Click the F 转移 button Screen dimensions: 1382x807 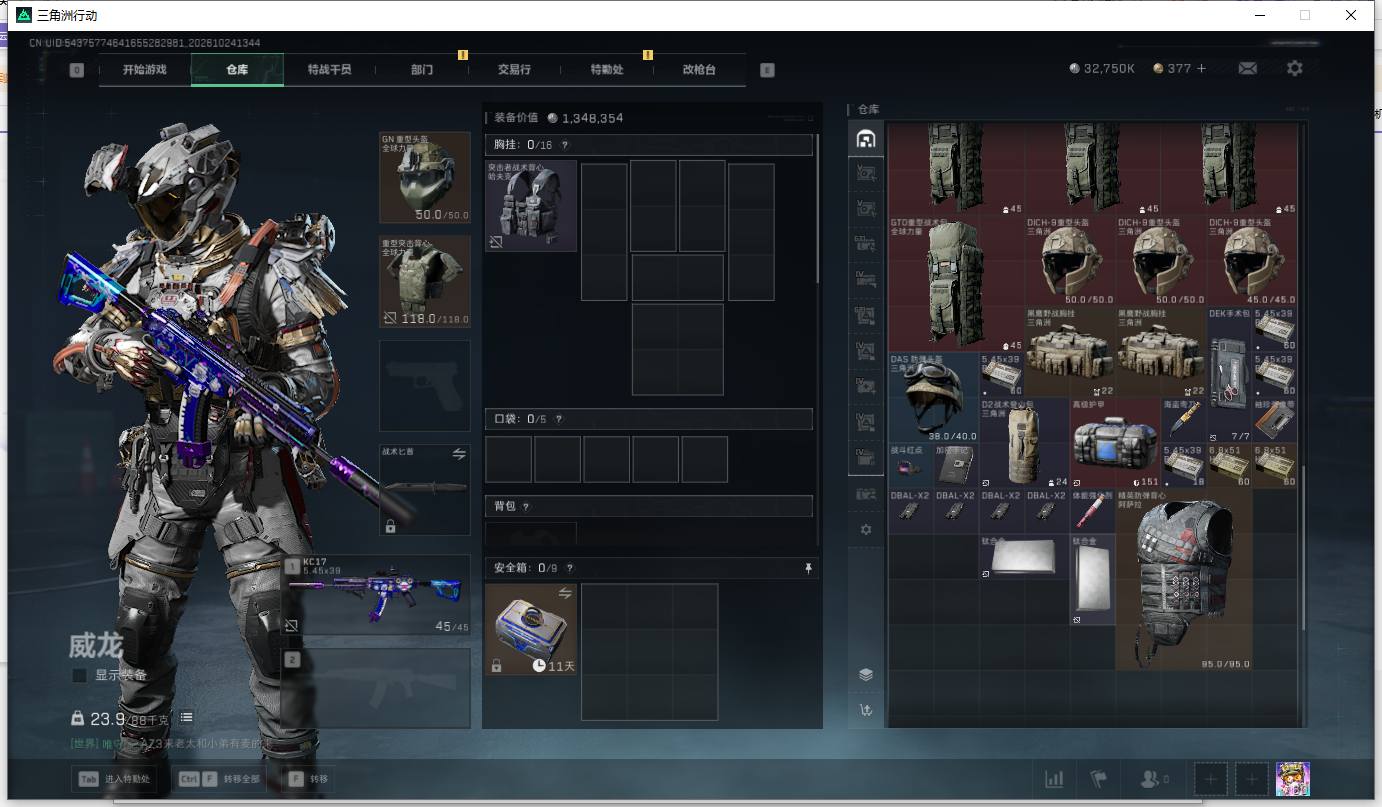point(309,779)
